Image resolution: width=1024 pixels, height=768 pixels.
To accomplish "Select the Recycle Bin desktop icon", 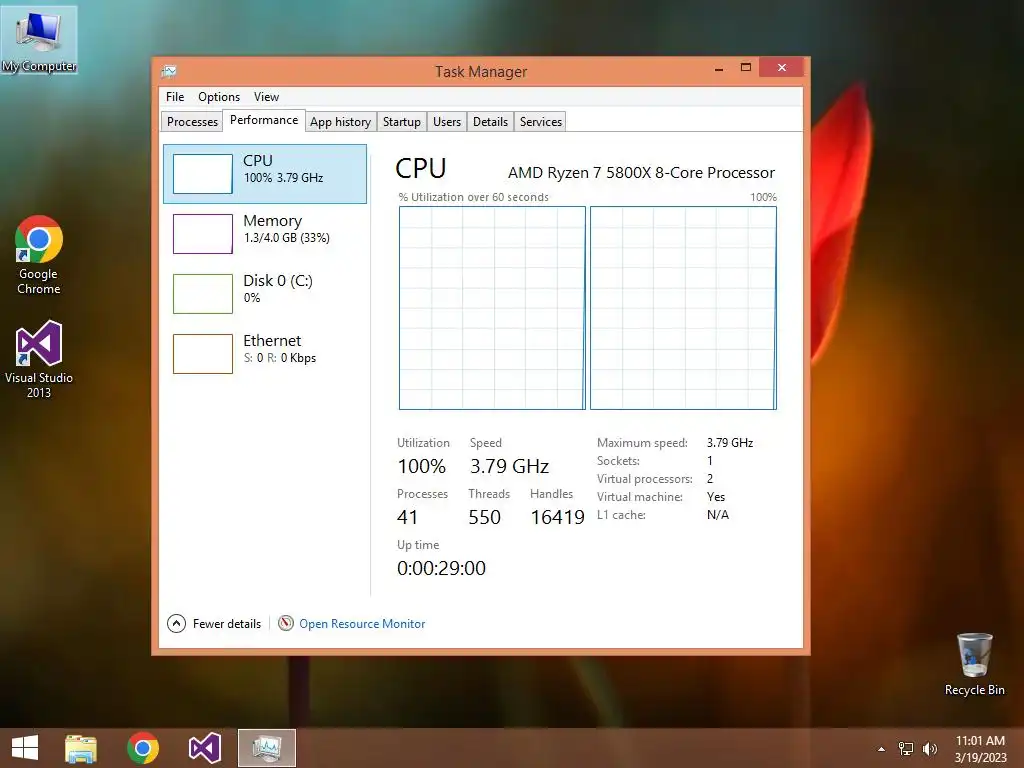I will [x=974, y=664].
